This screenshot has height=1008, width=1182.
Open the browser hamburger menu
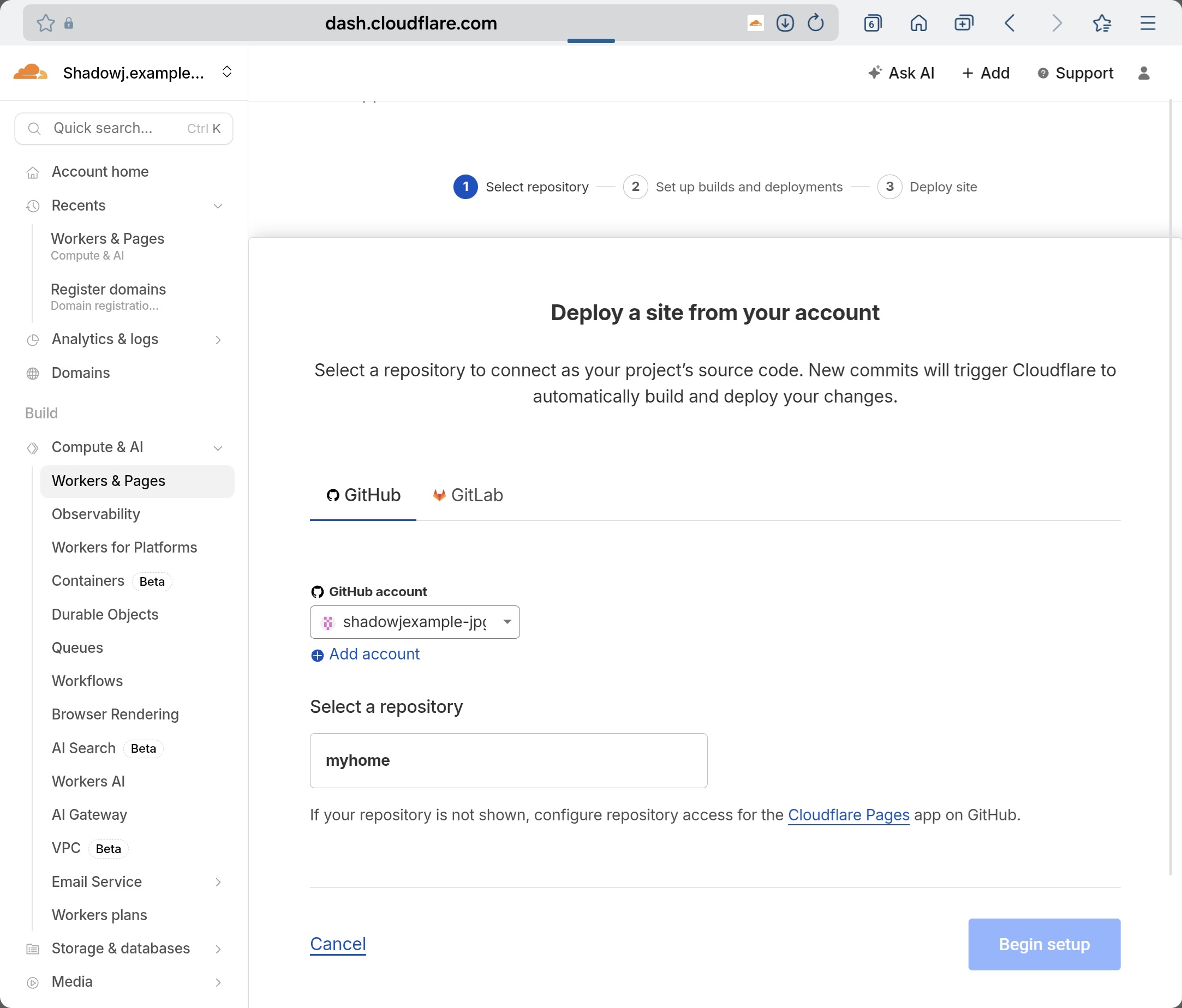pyautogui.click(x=1148, y=23)
